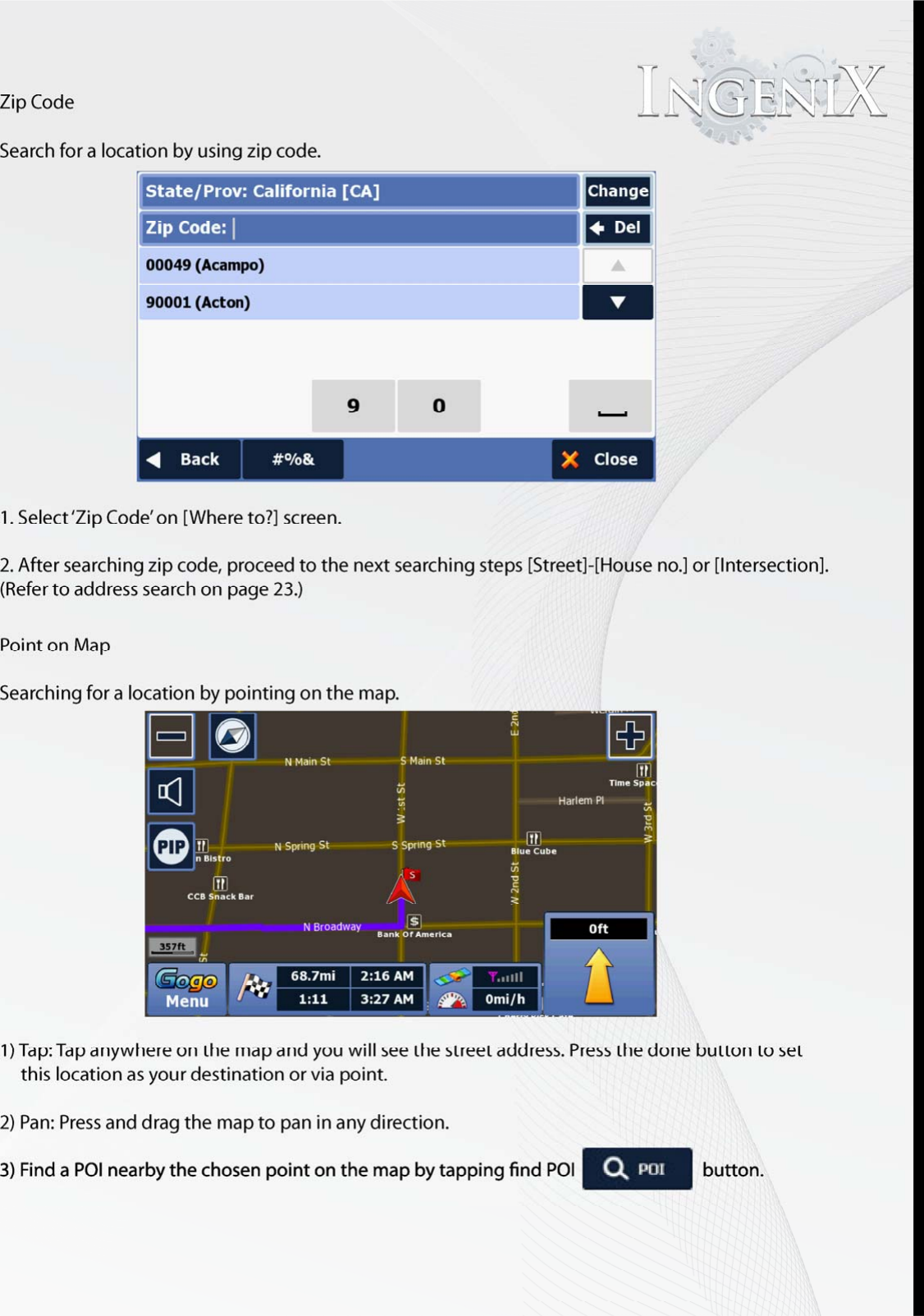The height and width of the screenshot is (1316, 924).
Task: Close the zip code search screen
Action: pyautogui.click(x=602, y=459)
